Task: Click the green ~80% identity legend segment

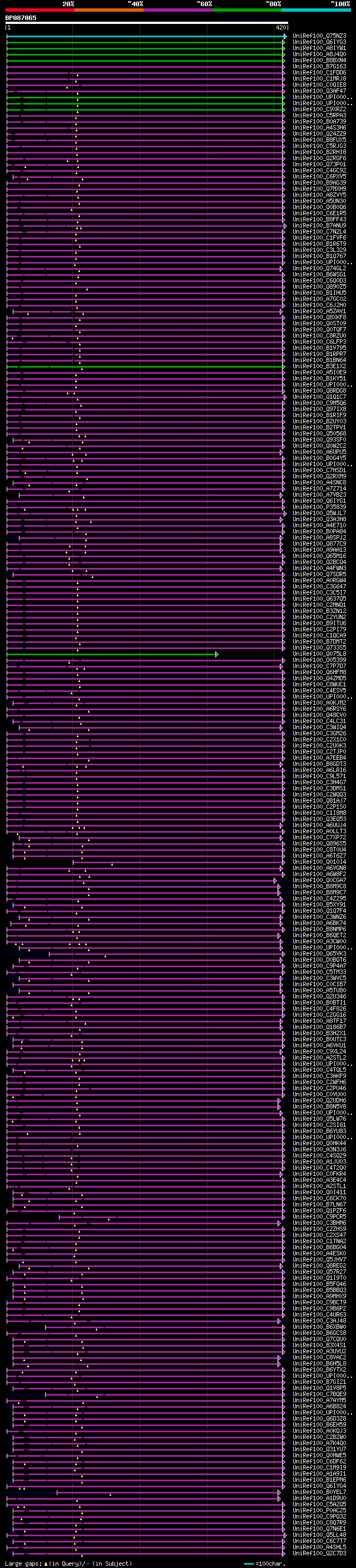Action: coord(247,10)
